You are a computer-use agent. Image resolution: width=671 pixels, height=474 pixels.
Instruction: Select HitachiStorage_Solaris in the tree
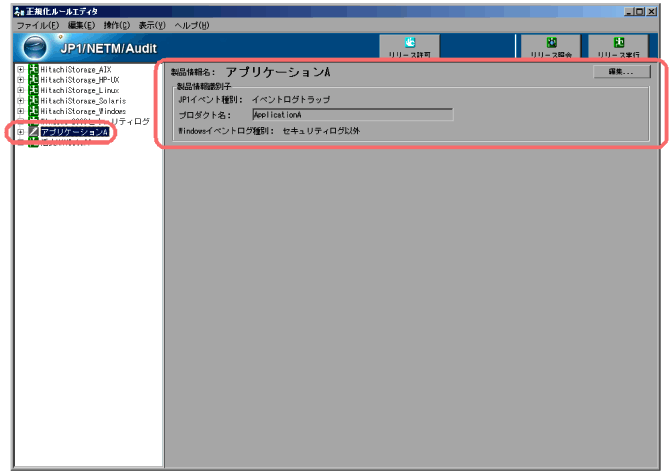coord(83,101)
